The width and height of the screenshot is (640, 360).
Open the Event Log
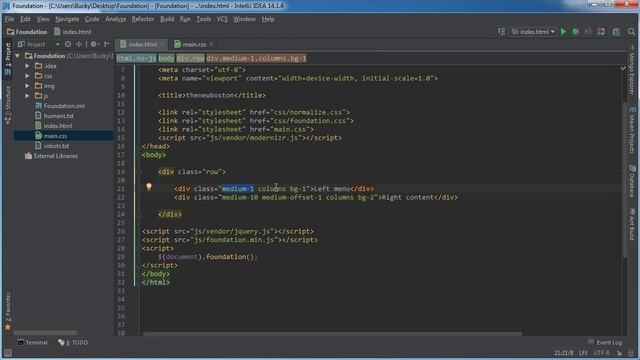pyautogui.click(x=605, y=342)
